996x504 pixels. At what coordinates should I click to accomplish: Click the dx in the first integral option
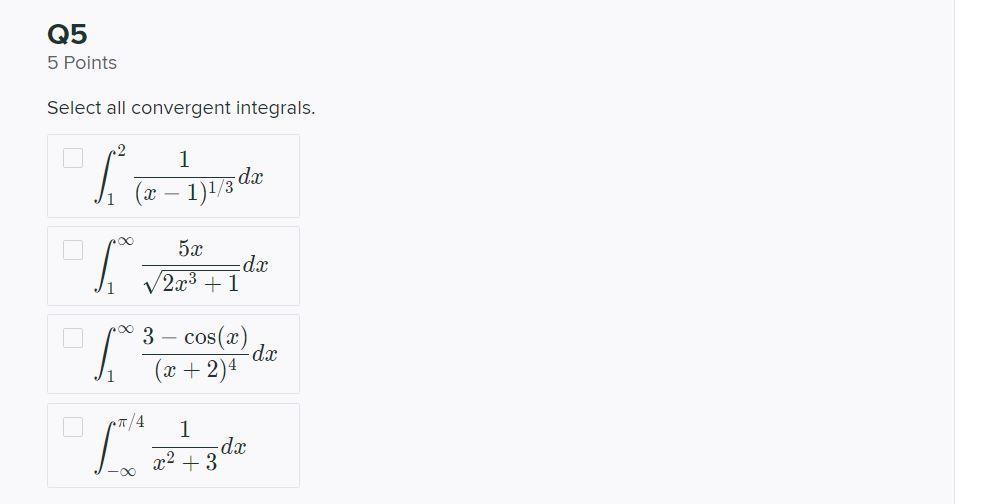point(250,177)
